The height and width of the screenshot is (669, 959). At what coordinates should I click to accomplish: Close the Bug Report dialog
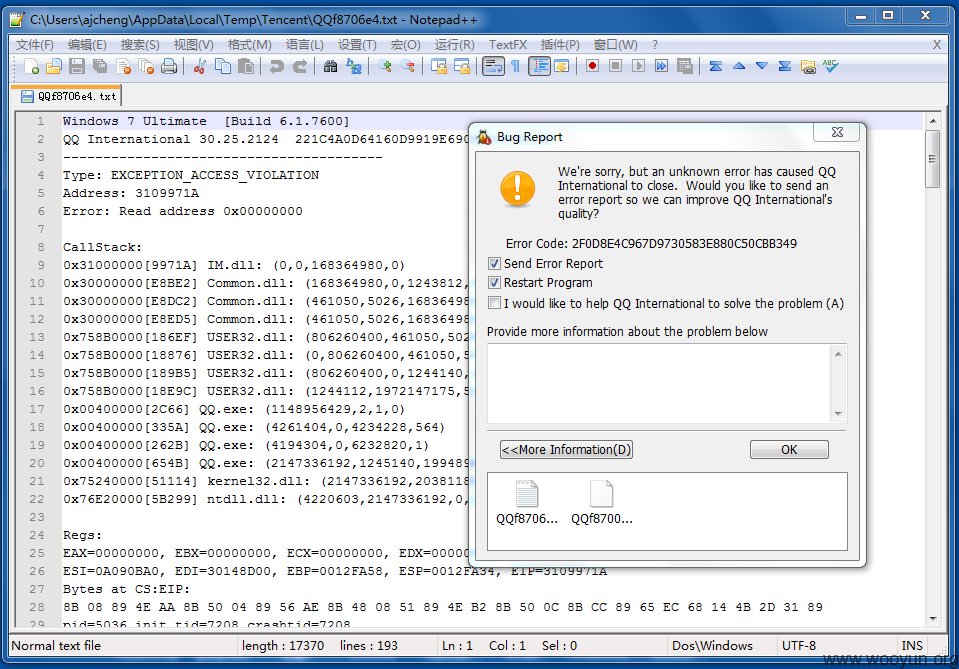coord(837,132)
